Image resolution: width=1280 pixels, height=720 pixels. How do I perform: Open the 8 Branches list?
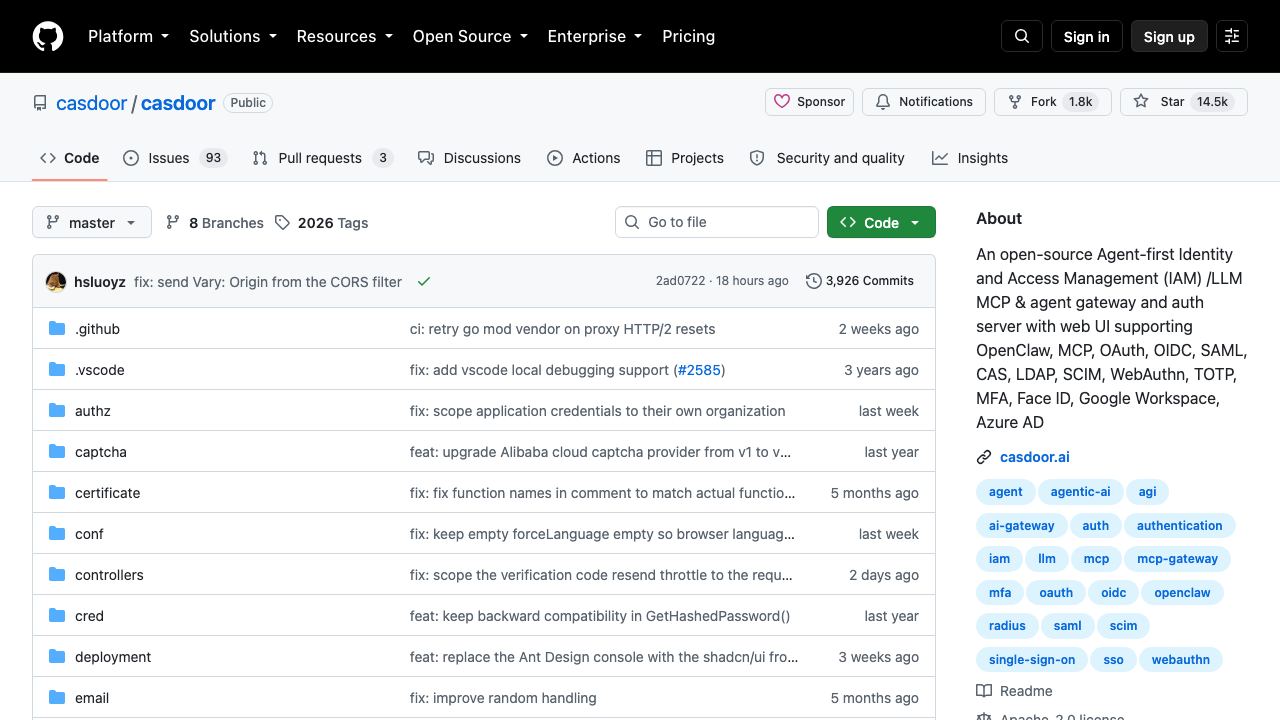(215, 223)
